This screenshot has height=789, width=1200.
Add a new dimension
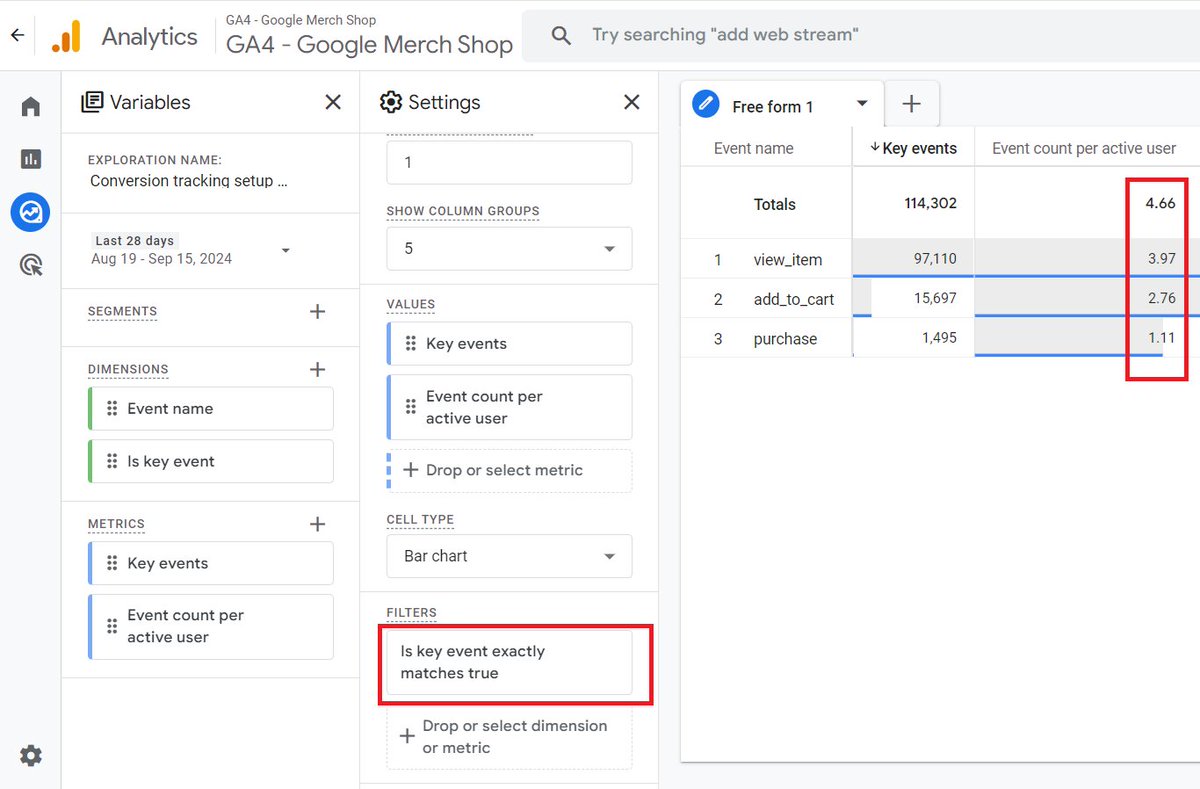click(x=318, y=369)
